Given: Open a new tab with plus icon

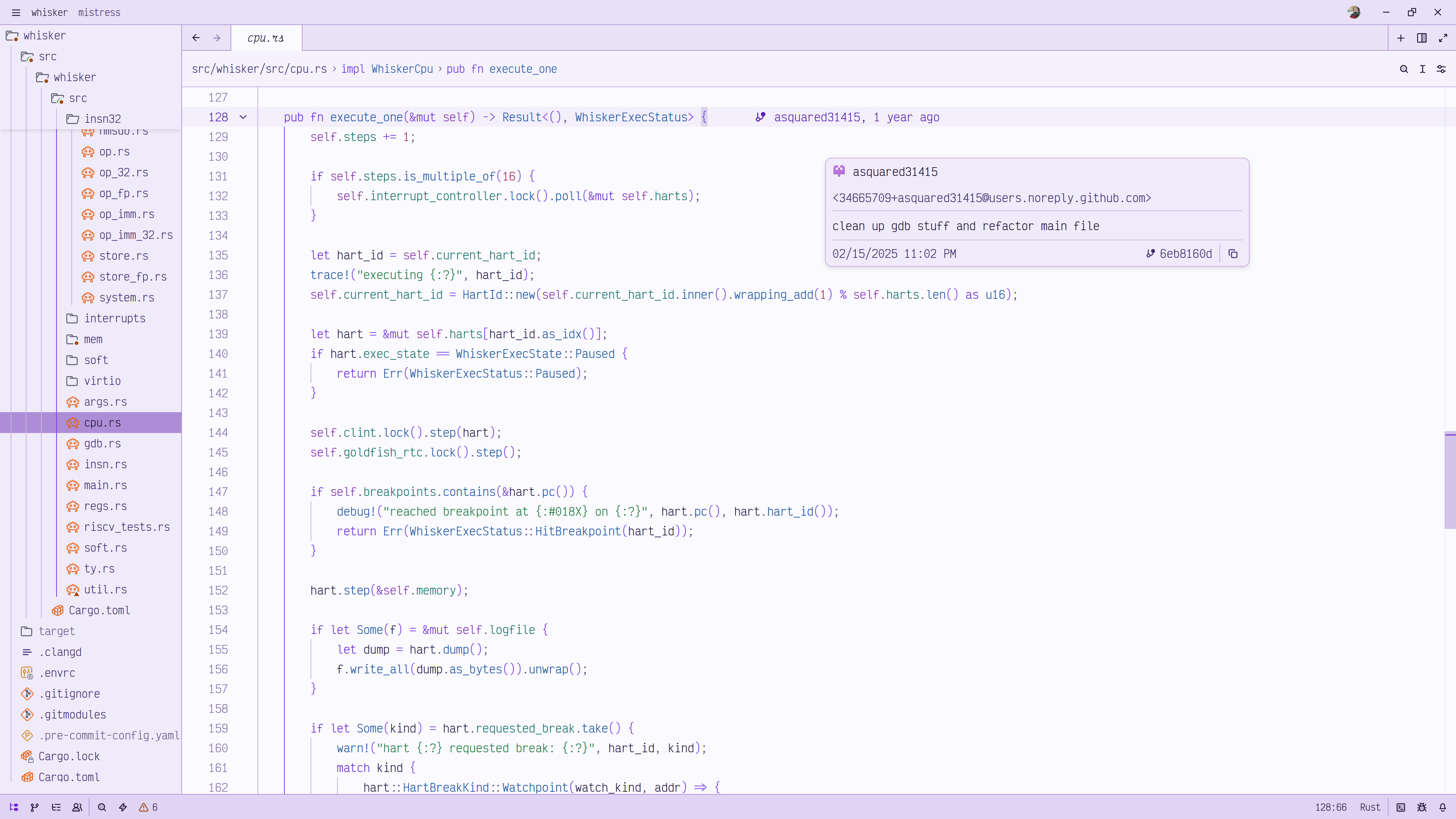Looking at the screenshot, I should pos(1401,38).
